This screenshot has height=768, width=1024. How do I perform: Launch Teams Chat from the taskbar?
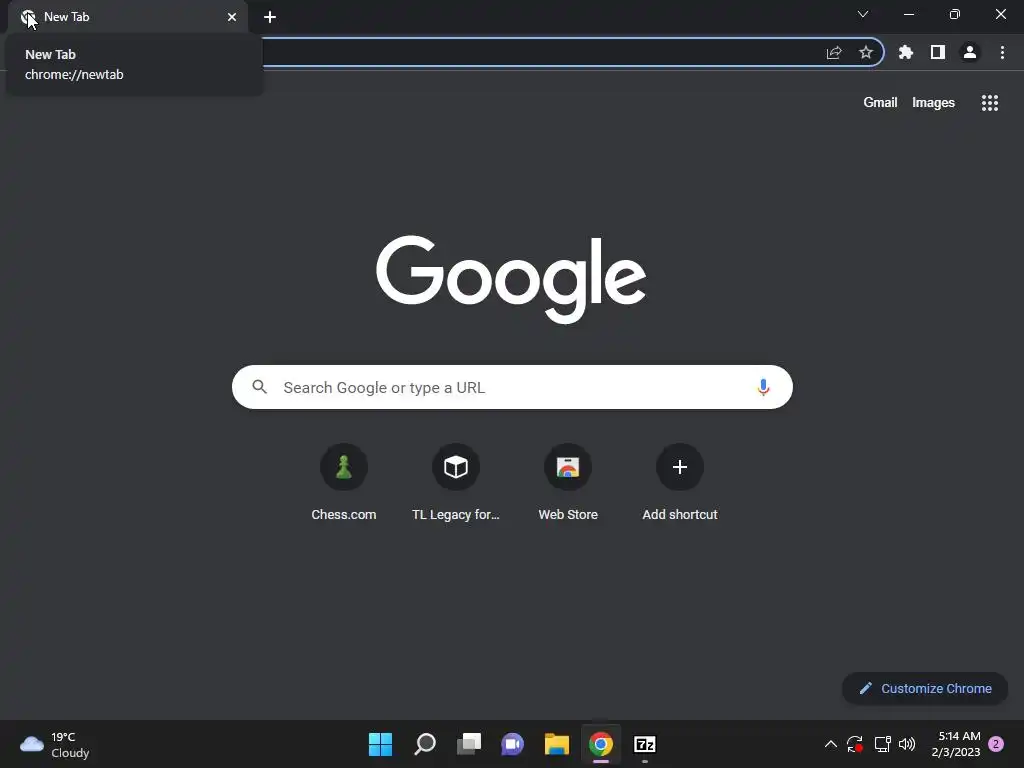pyautogui.click(x=513, y=744)
